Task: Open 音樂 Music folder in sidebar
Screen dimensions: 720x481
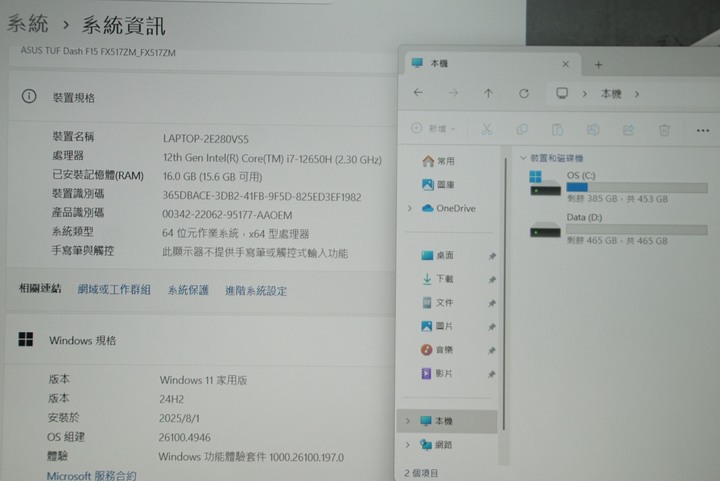Action: (x=437, y=350)
